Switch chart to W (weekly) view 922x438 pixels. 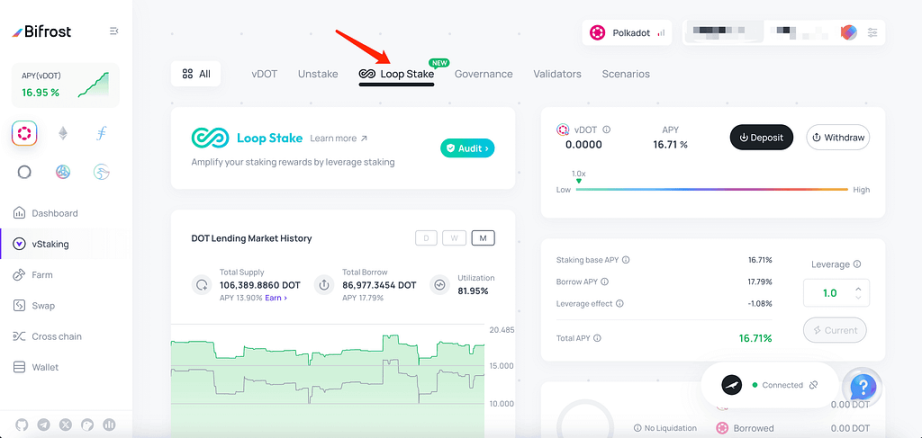click(x=455, y=238)
